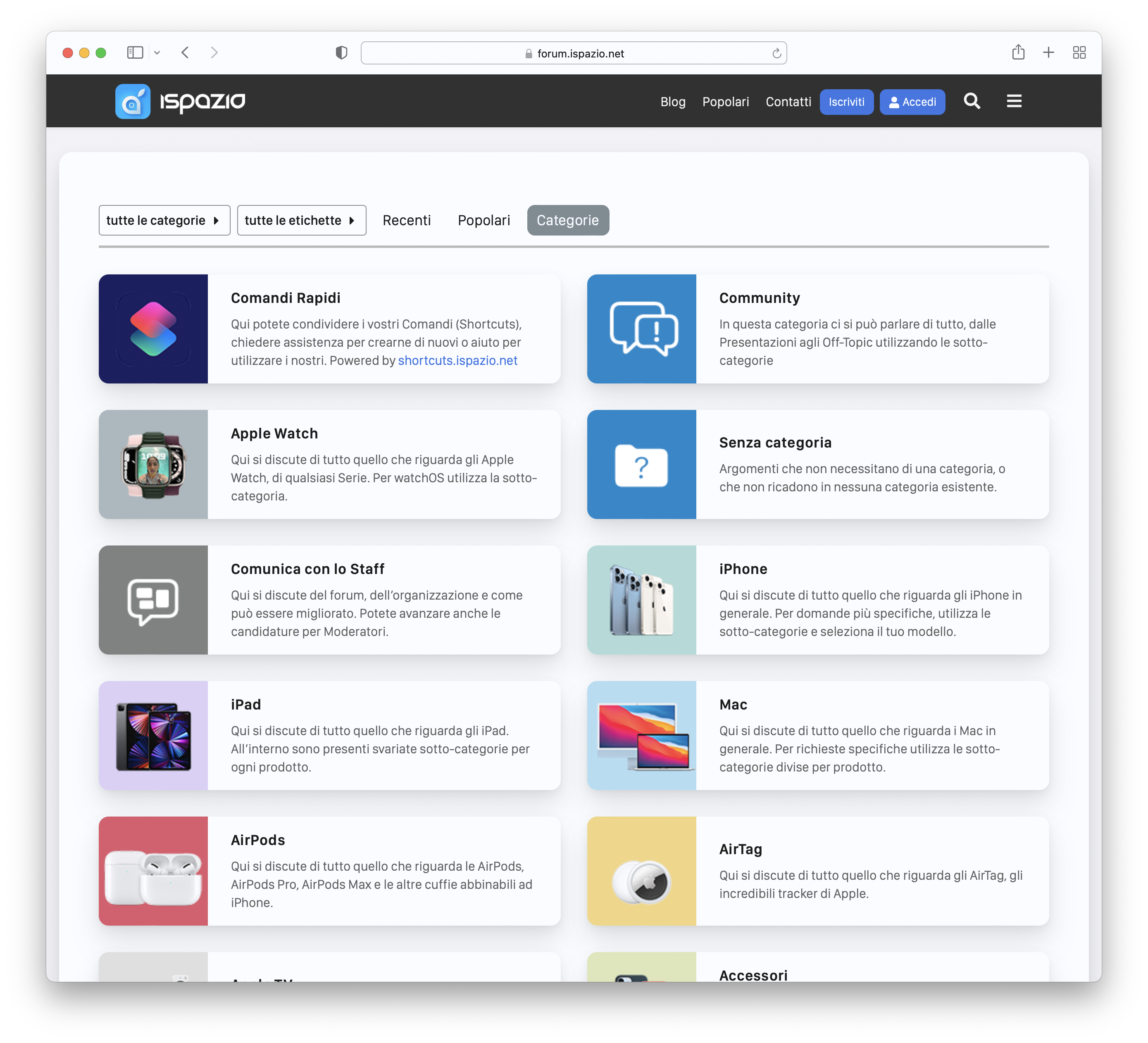Open the Comandi Rapidi category title
The height and width of the screenshot is (1043, 1148).
285,298
